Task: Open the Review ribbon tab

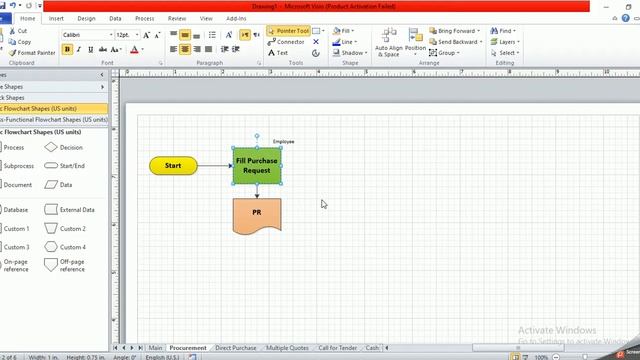Action: (177, 18)
